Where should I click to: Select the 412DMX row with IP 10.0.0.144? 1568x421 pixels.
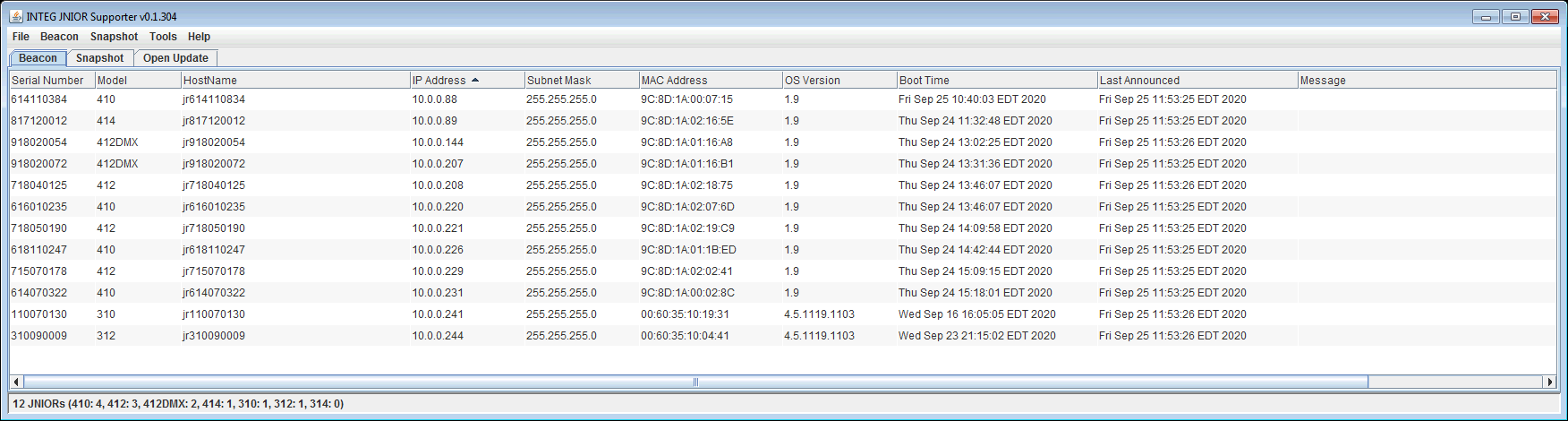(x=783, y=142)
